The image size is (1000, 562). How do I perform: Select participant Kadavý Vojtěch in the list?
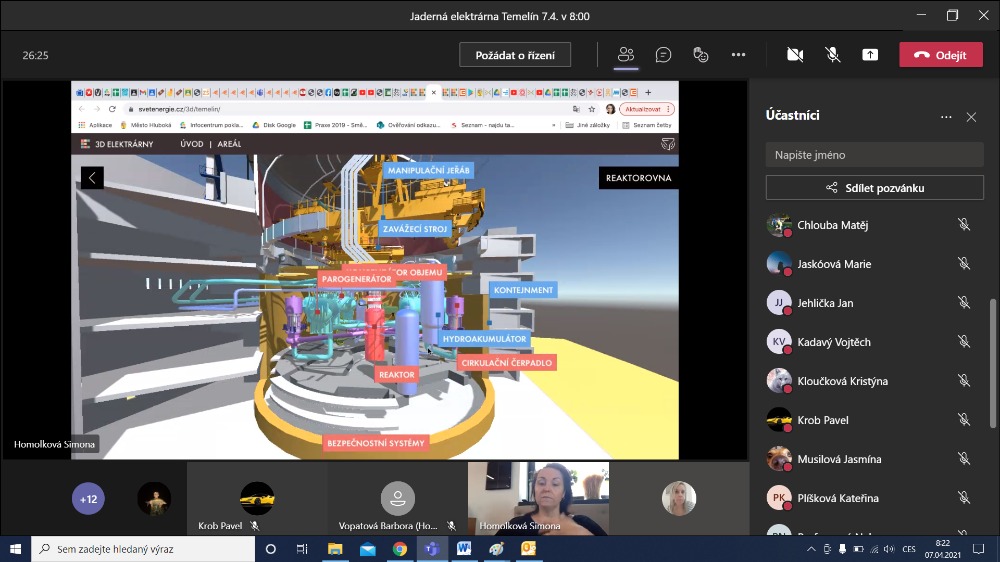(834, 342)
